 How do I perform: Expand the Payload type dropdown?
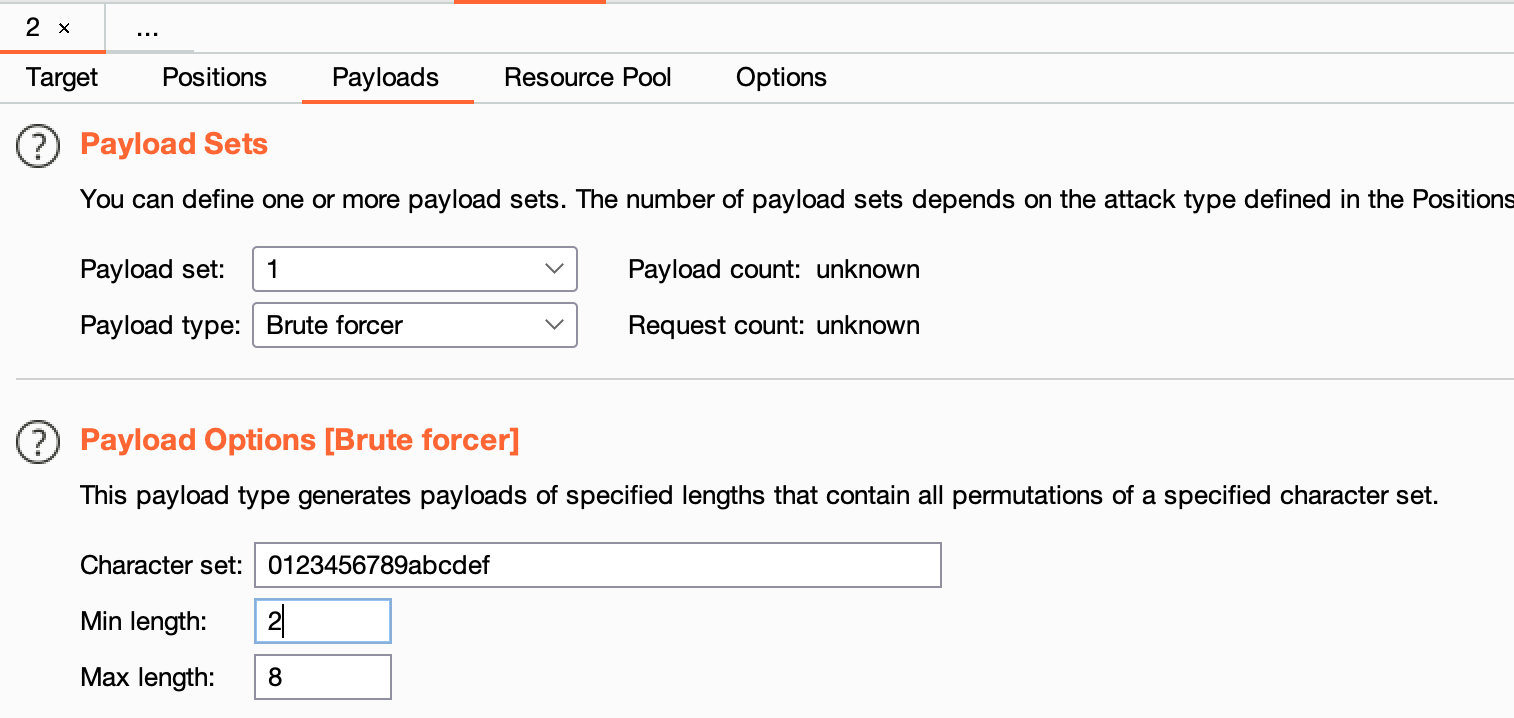(415, 325)
